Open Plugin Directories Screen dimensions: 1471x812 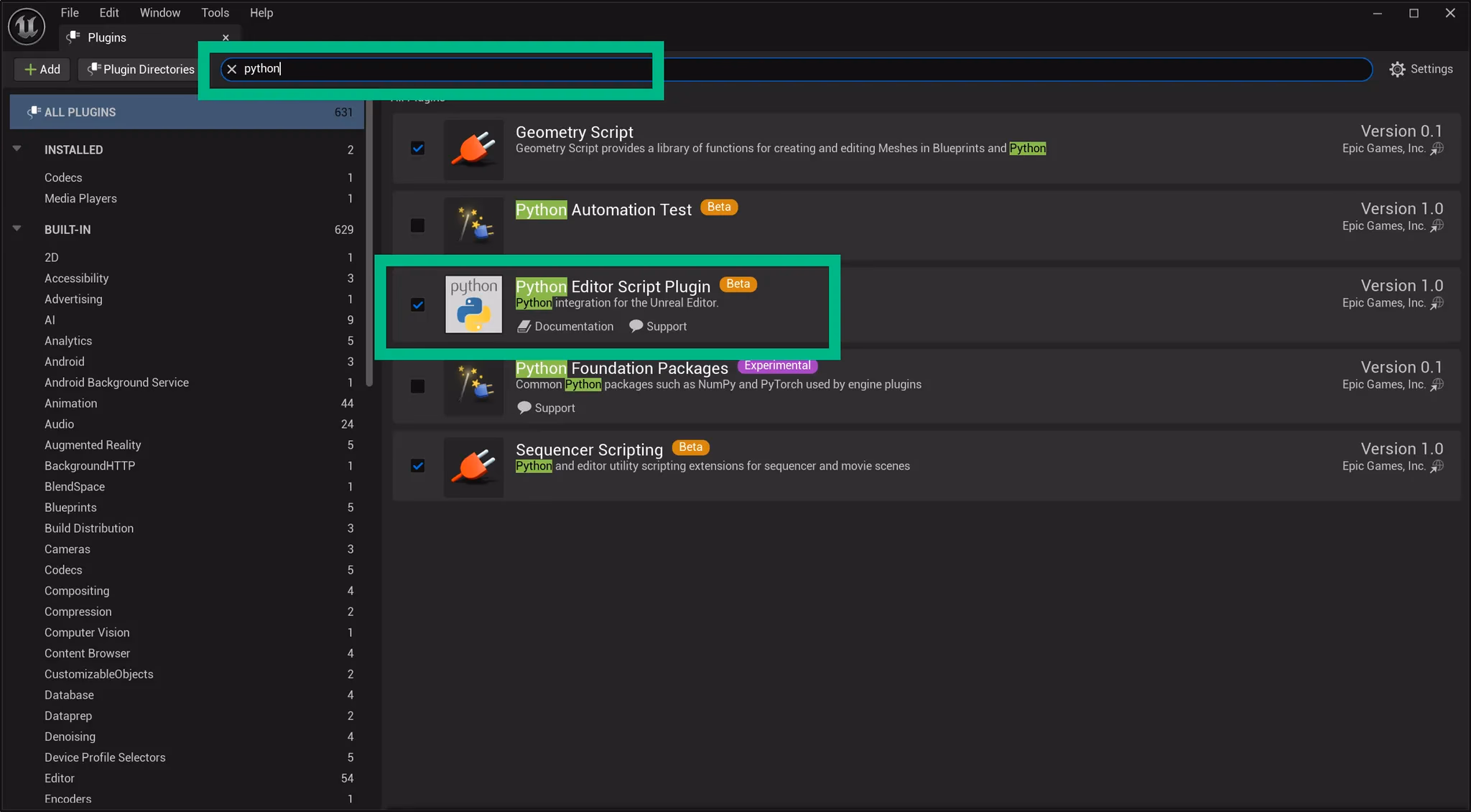coord(138,69)
